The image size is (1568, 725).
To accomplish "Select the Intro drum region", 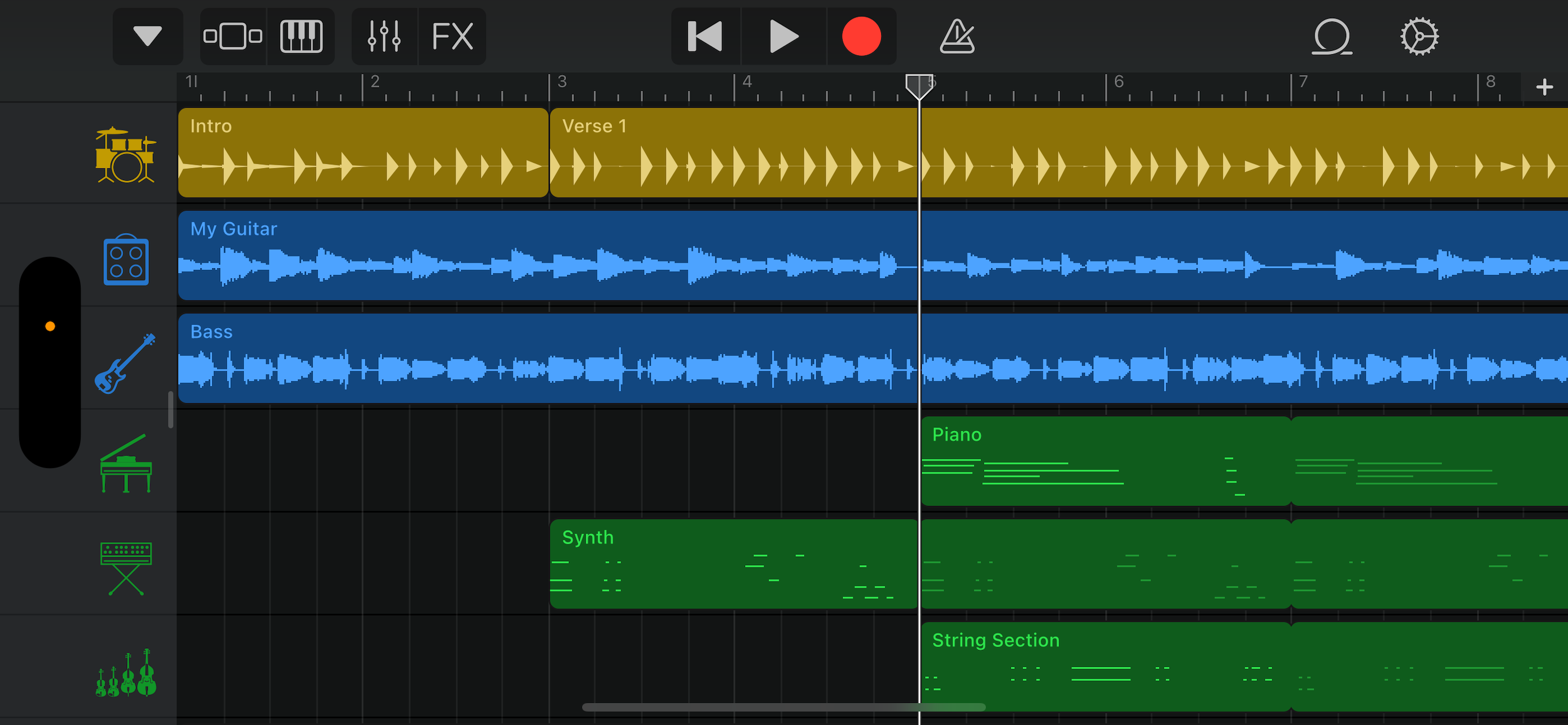I will [363, 152].
